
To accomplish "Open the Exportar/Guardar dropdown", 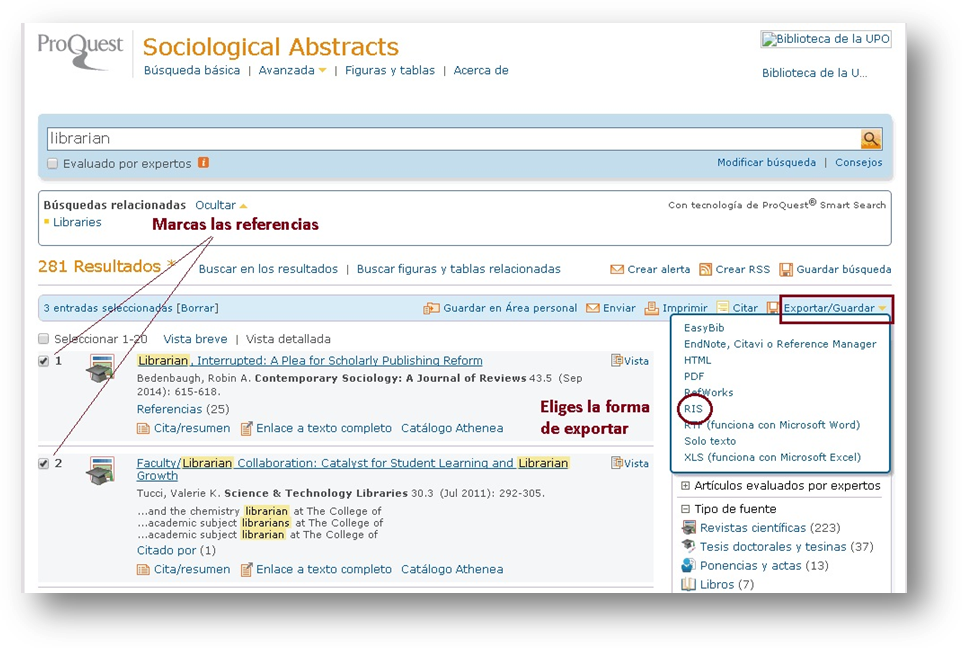I will click(x=834, y=309).
